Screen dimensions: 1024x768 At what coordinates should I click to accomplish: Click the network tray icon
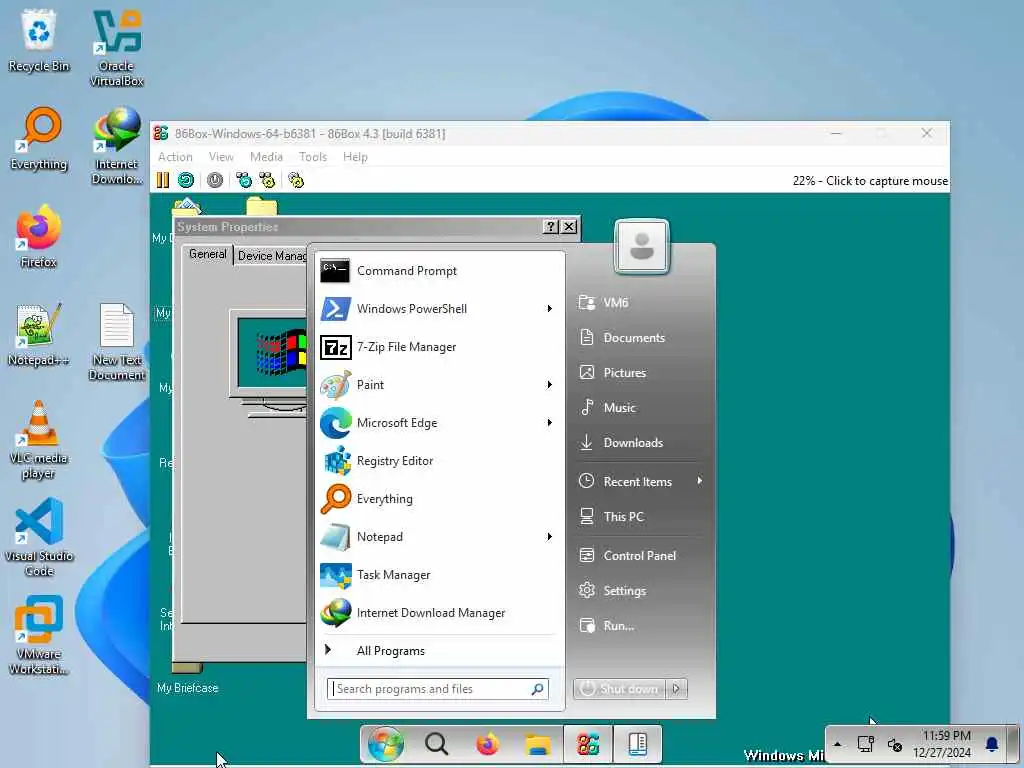(866, 744)
